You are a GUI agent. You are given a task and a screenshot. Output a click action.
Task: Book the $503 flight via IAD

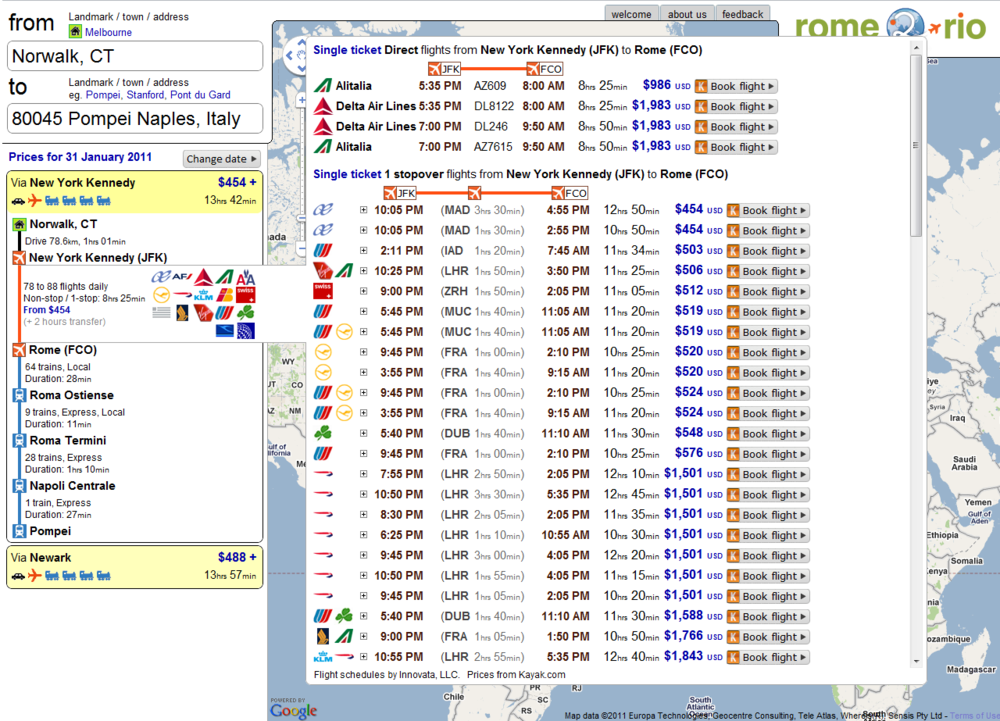tap(768, 251)
